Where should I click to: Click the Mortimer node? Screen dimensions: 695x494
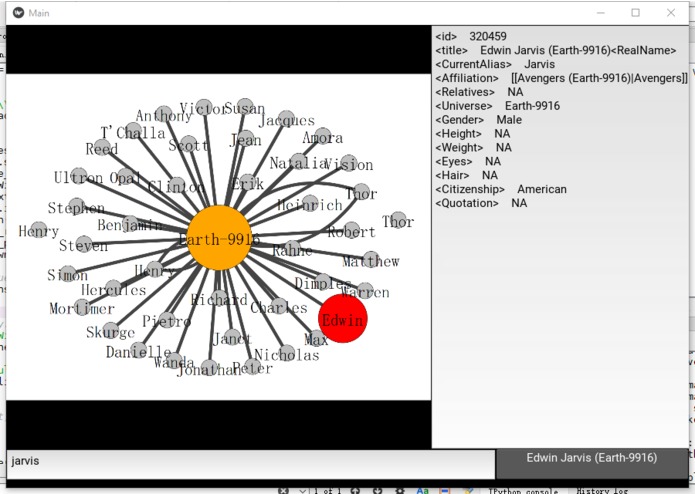tap(82, 307)
